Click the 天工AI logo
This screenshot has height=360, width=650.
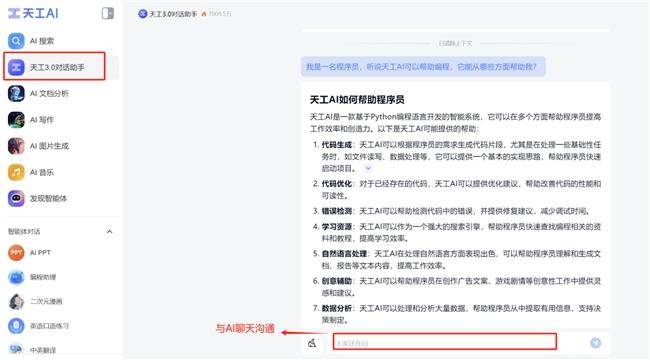[34, 13]
